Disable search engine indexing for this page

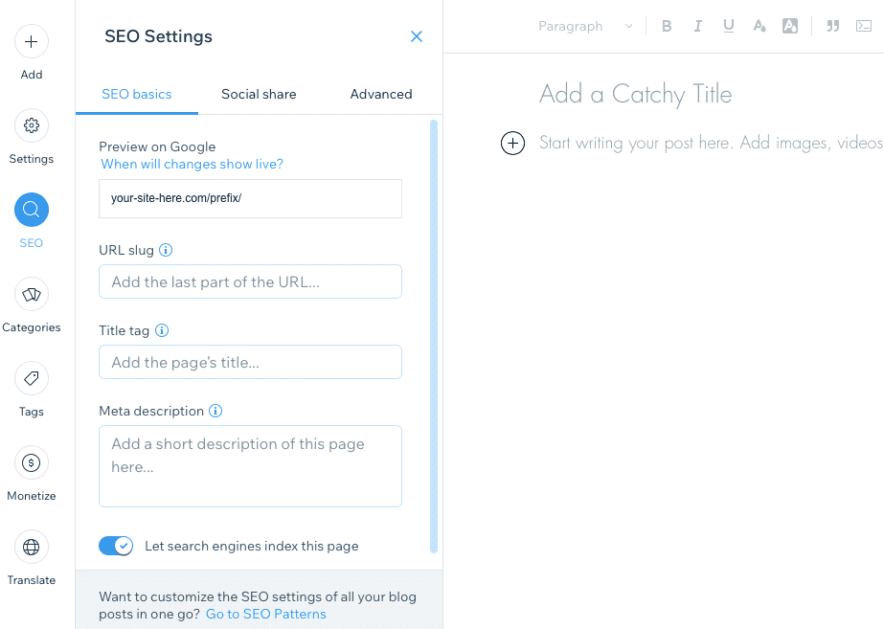[x=116, y=546]
